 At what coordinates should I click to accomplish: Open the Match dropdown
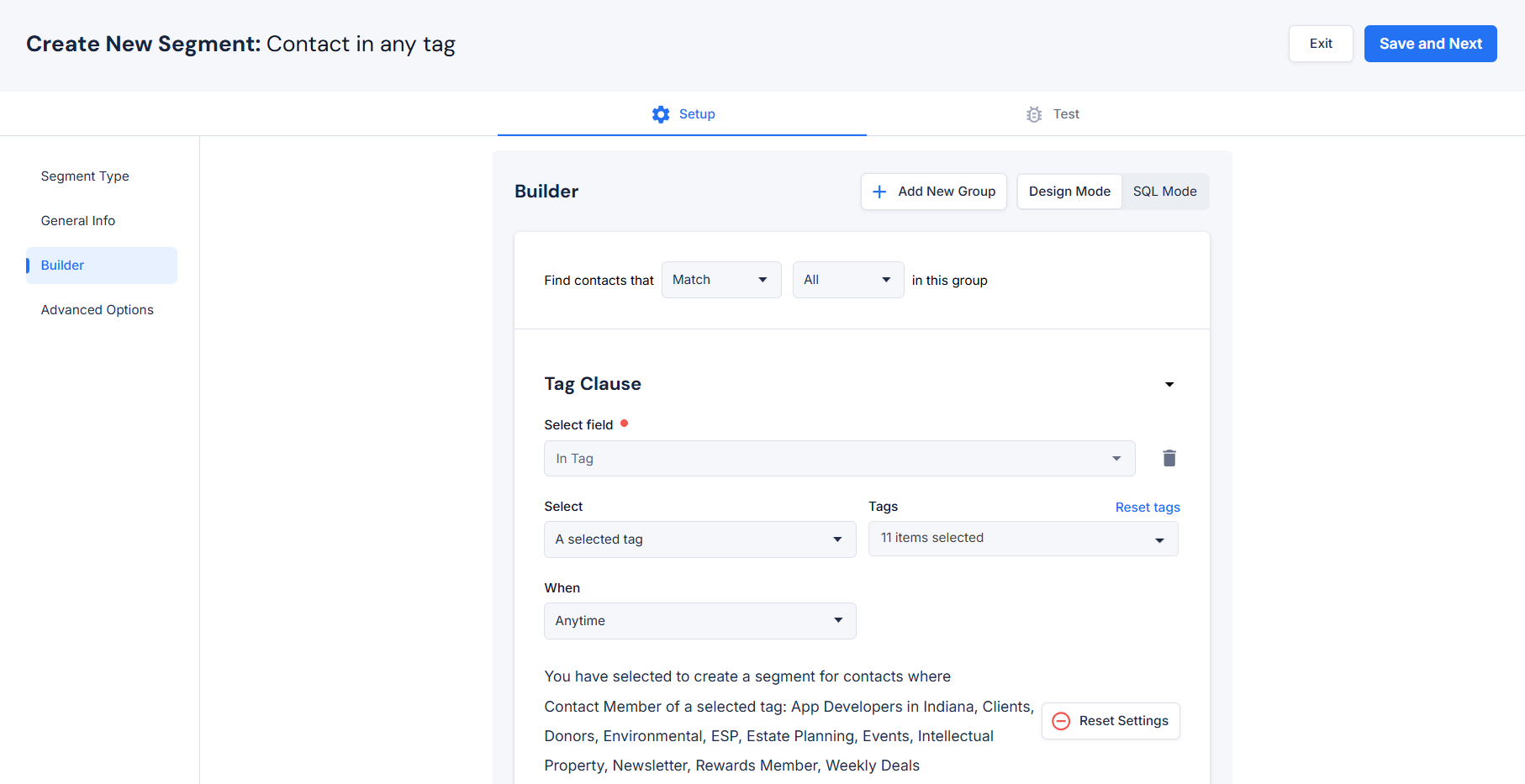click(720, 280)
